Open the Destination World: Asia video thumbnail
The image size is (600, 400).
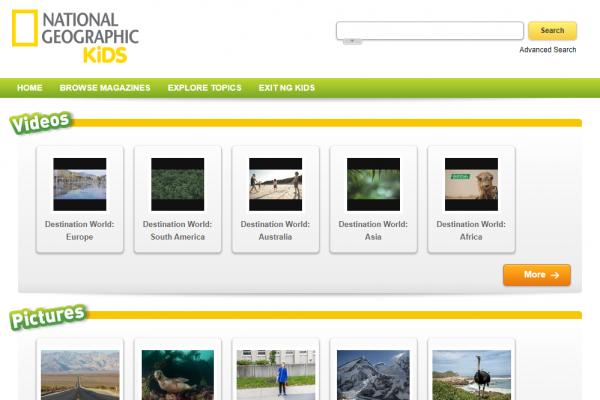[373, 184]
